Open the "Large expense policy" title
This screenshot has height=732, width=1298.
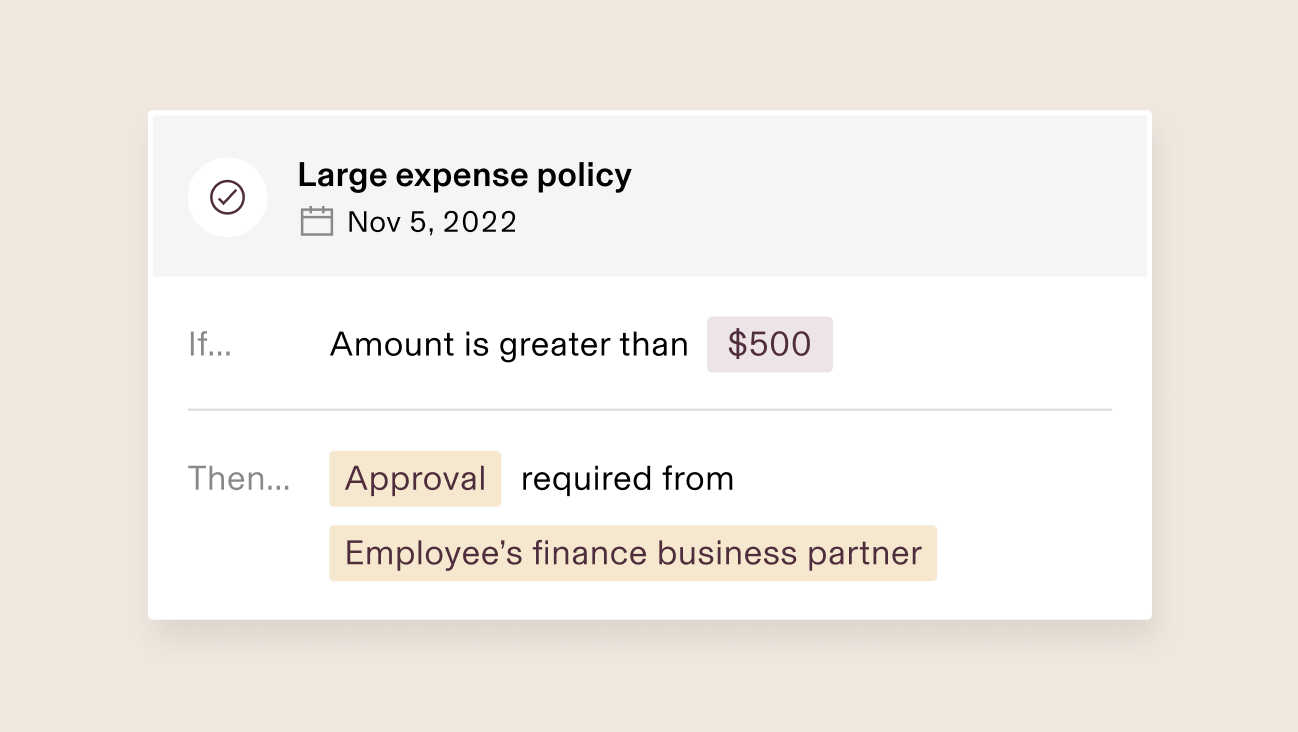pyautogui.click(x=464, y=175)
